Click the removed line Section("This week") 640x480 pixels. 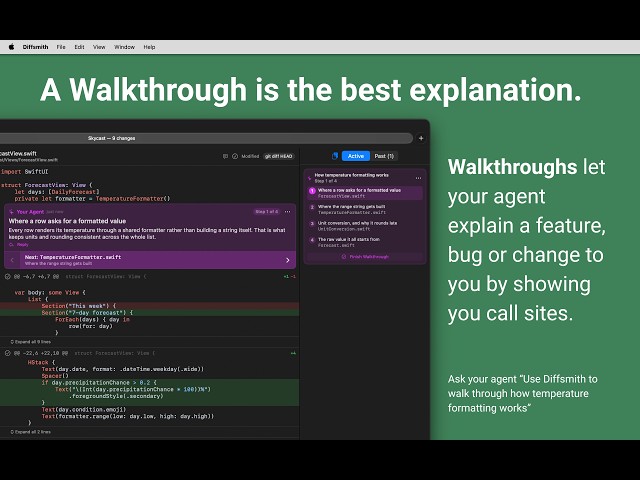(x=149, y=306)
